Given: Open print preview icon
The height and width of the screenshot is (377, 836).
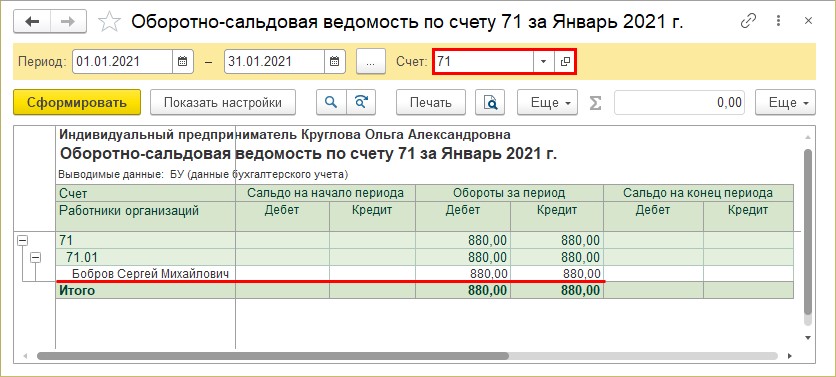Looking at the screenshot, I should click(490, 102).
